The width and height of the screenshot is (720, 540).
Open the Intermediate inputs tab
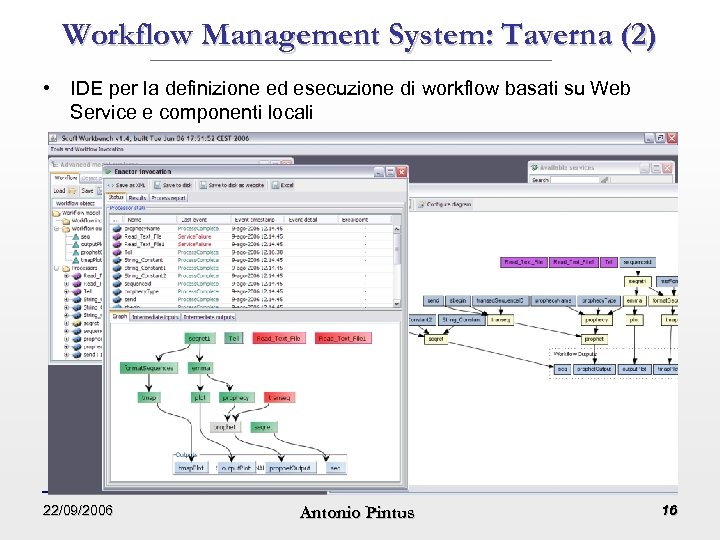(x=155, y=317)
